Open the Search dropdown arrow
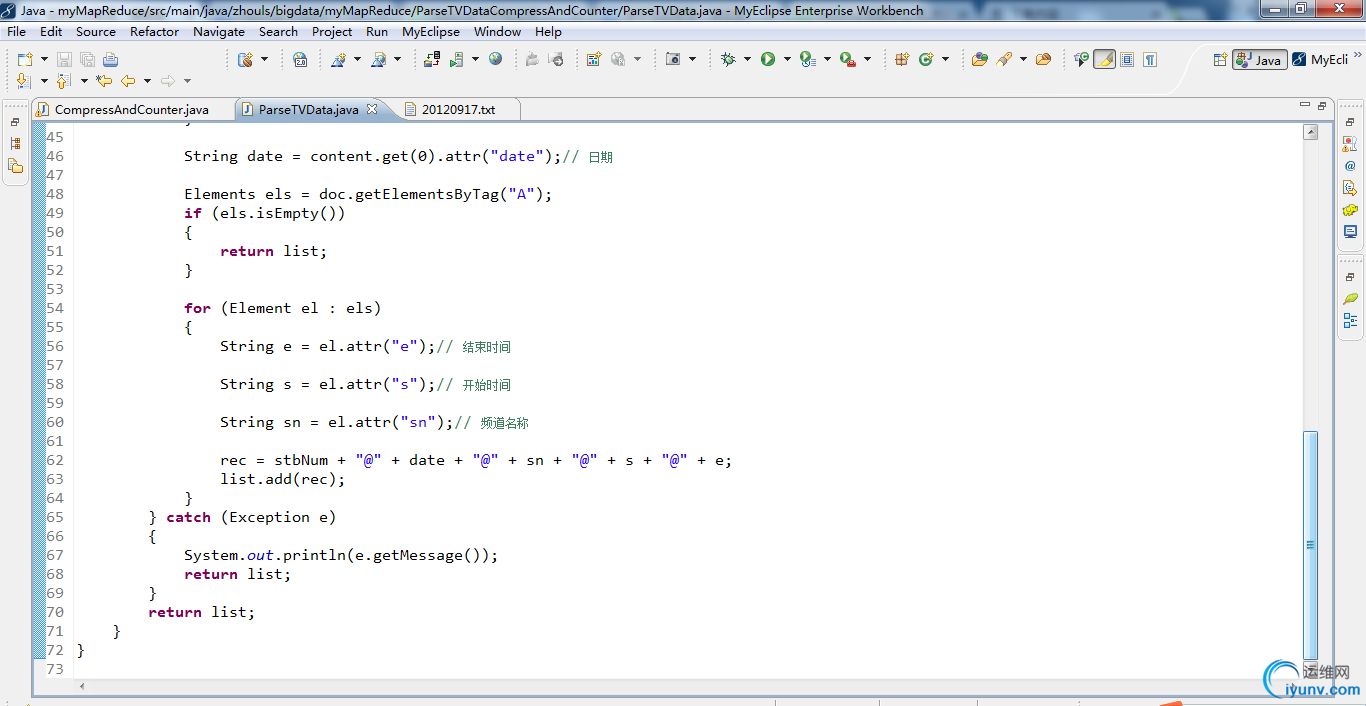 [x=1023, y=59]
